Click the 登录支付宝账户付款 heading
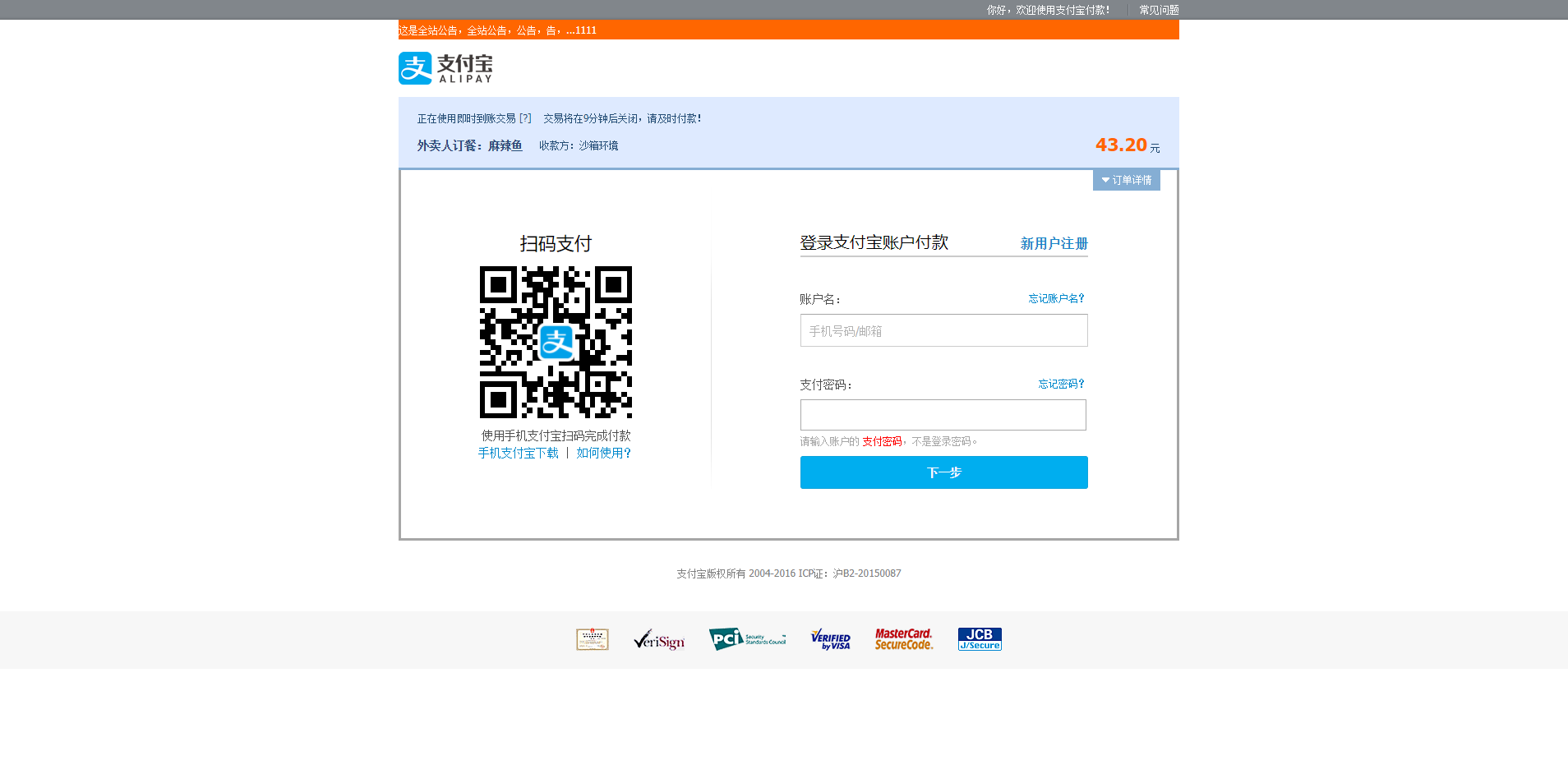Screen dimensions: 1568x760 (x=874, y=242)
